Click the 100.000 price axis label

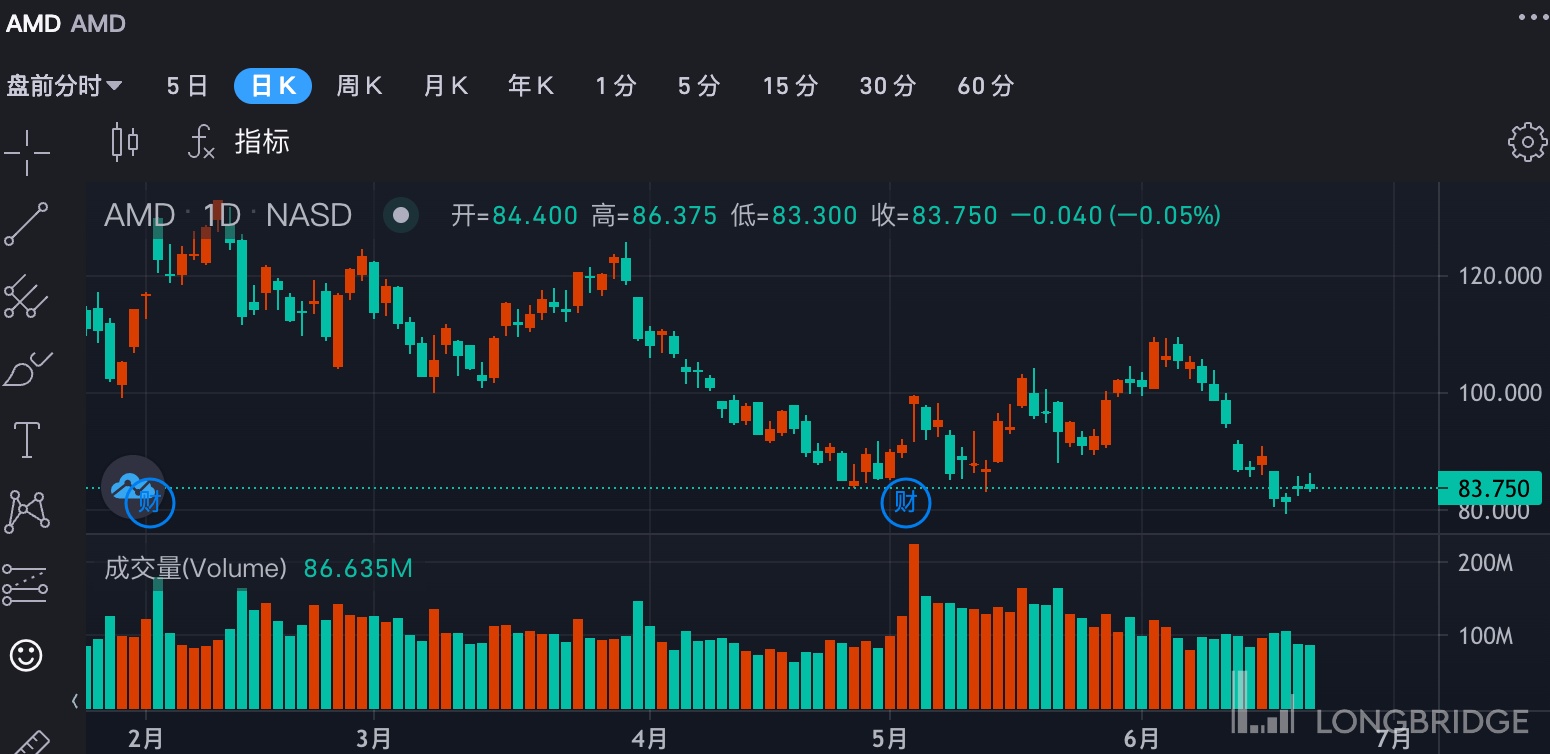point(1500,393)
